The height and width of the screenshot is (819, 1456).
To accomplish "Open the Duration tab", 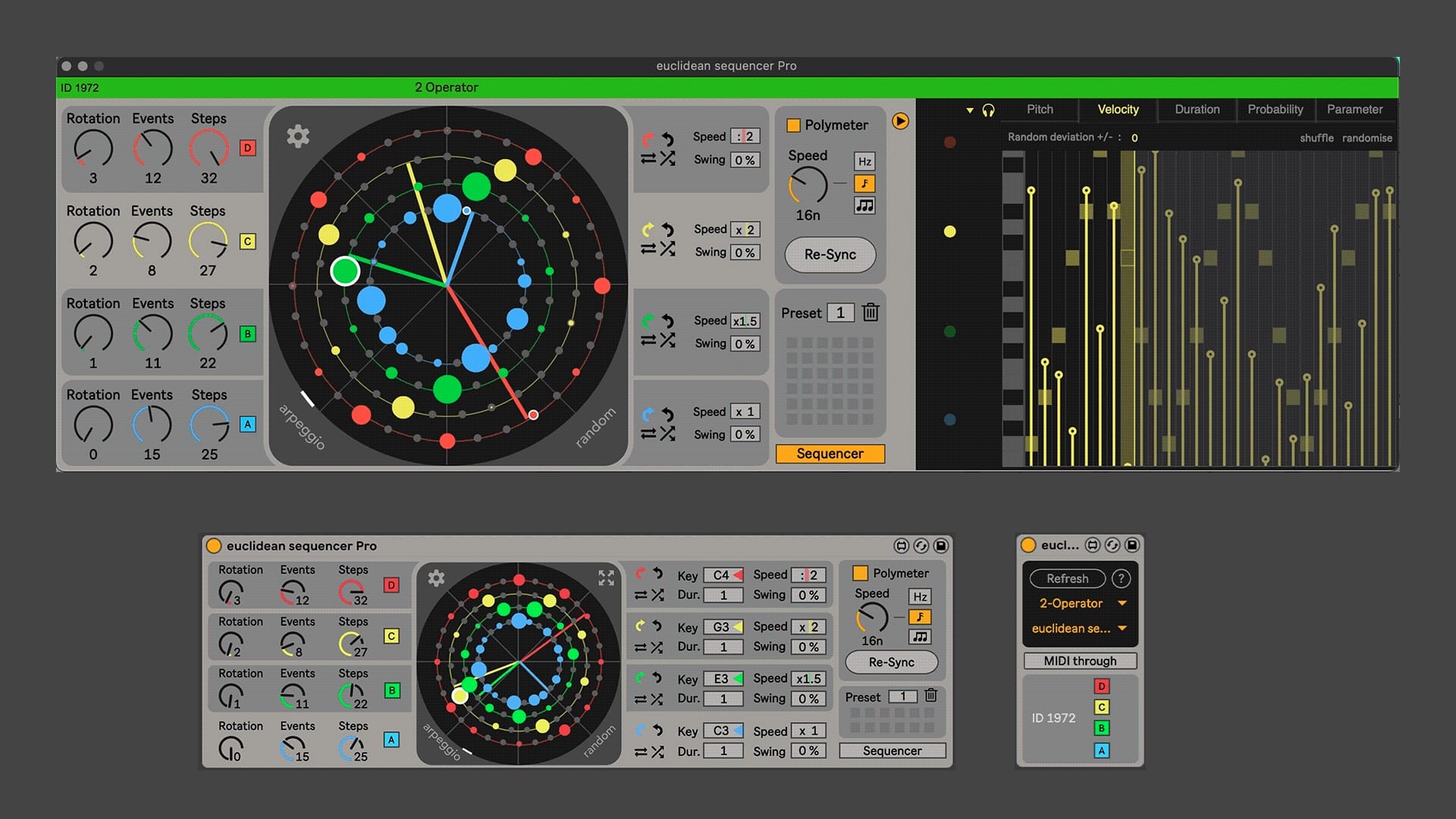I will tap(1197, 109).
